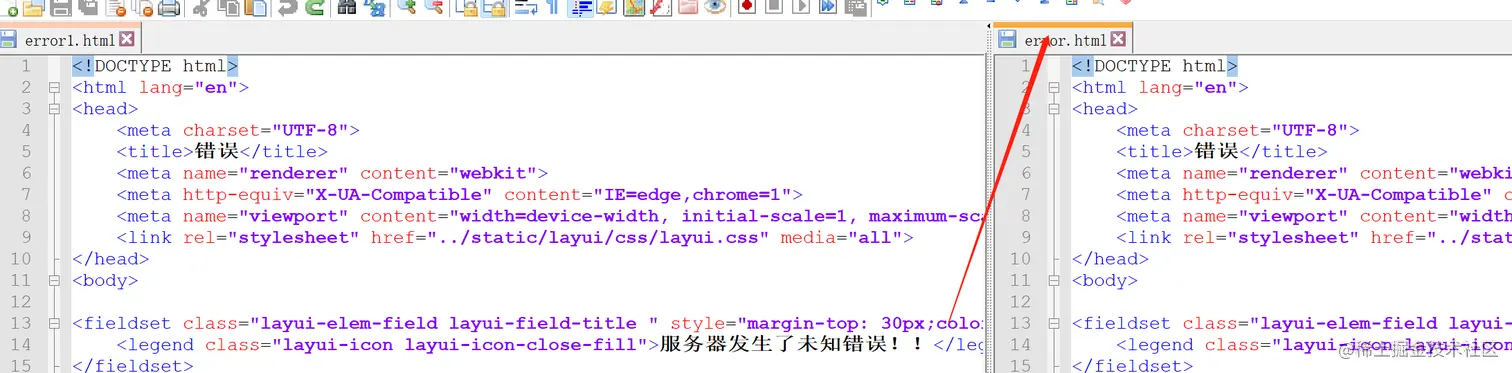The image size is (1512, 373).
Task: Collapse the html fold on line 2 in error.html
Action: click(1053, 87)
